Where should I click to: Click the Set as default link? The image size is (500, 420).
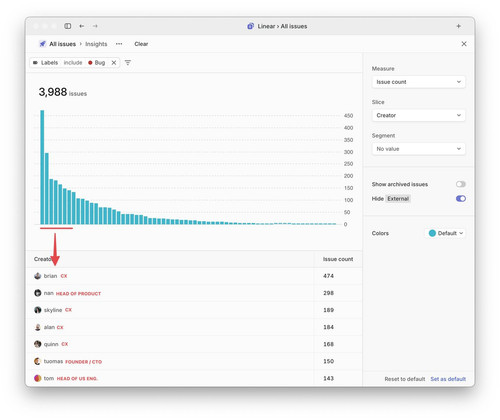click(448, 379)
